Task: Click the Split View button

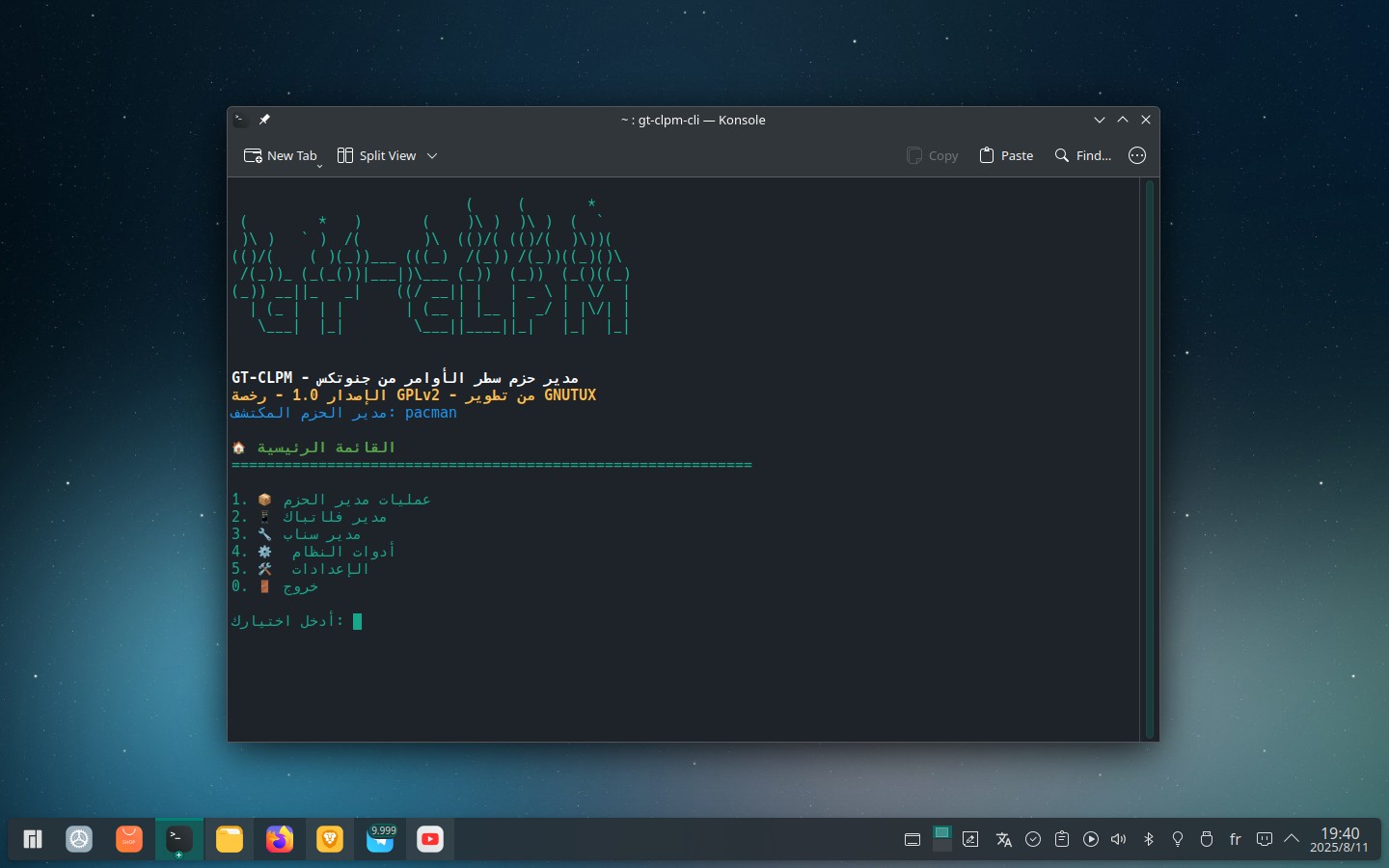Action: pyautogui.click(x=377, y=155)
